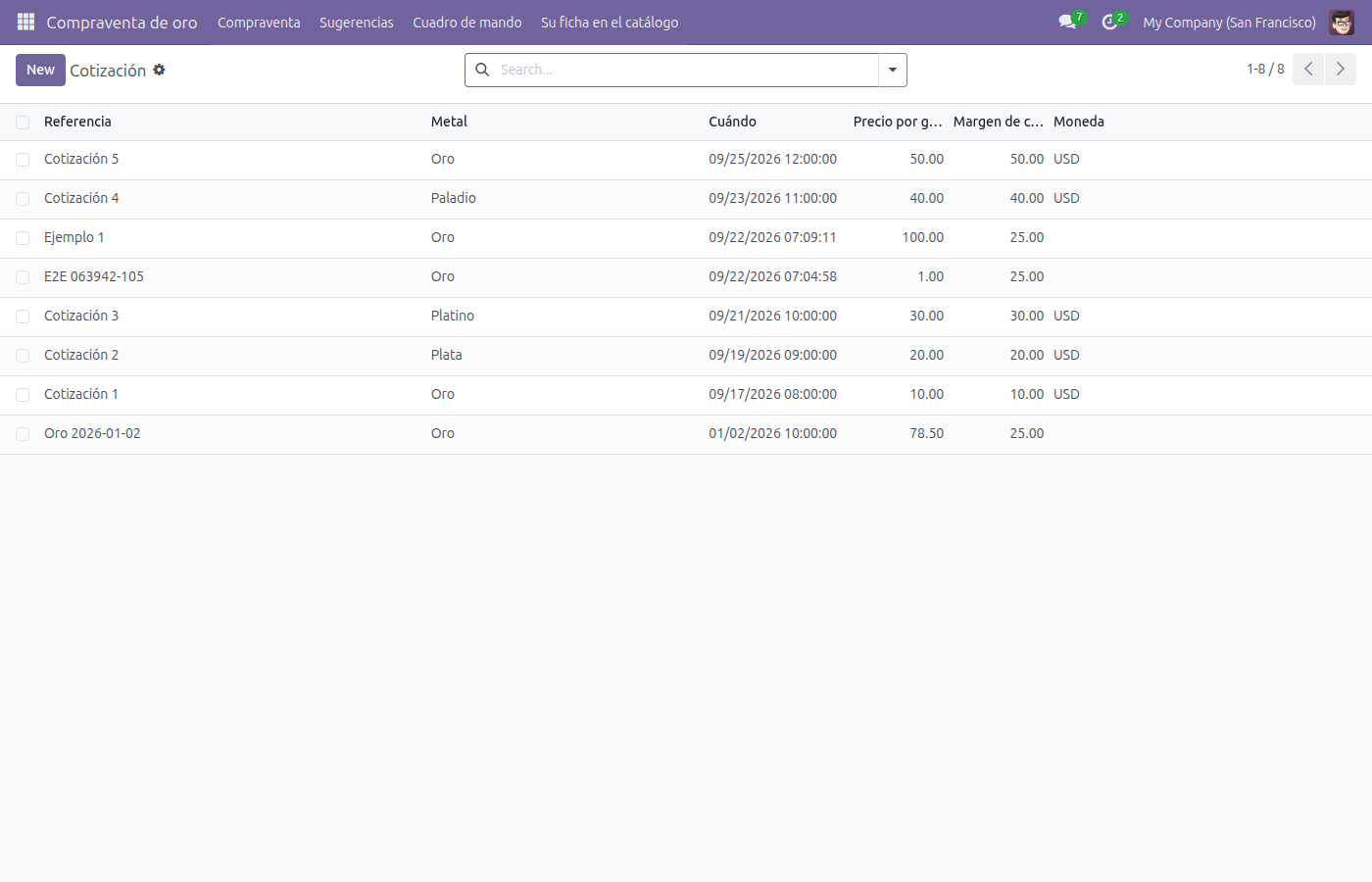Open the Compraventa menu
Screen dimensions: 1372x882
(259, 22)
